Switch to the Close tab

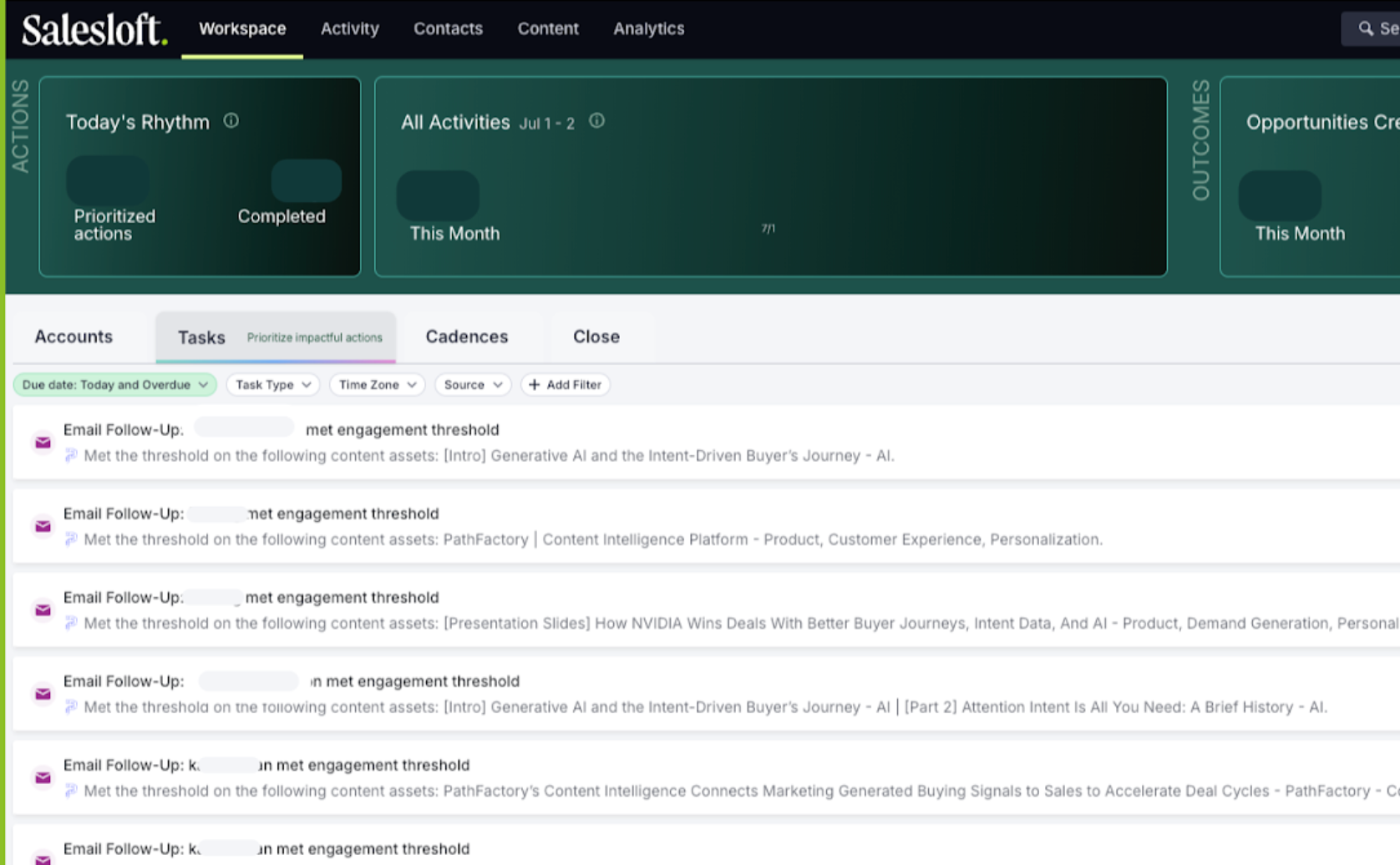(596, 336)
